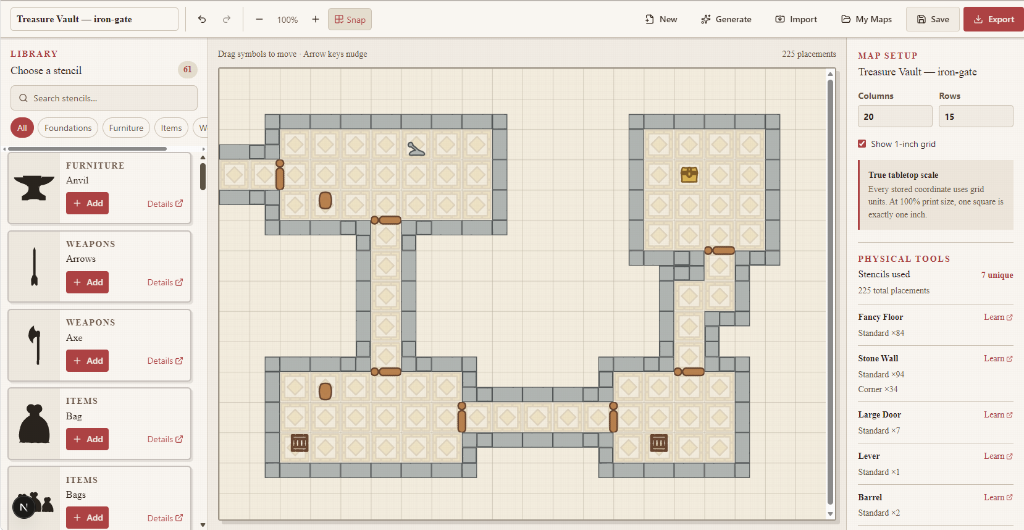Click the Axe stencil thumbnail
1024x530 pixels.
pos(34,345)
